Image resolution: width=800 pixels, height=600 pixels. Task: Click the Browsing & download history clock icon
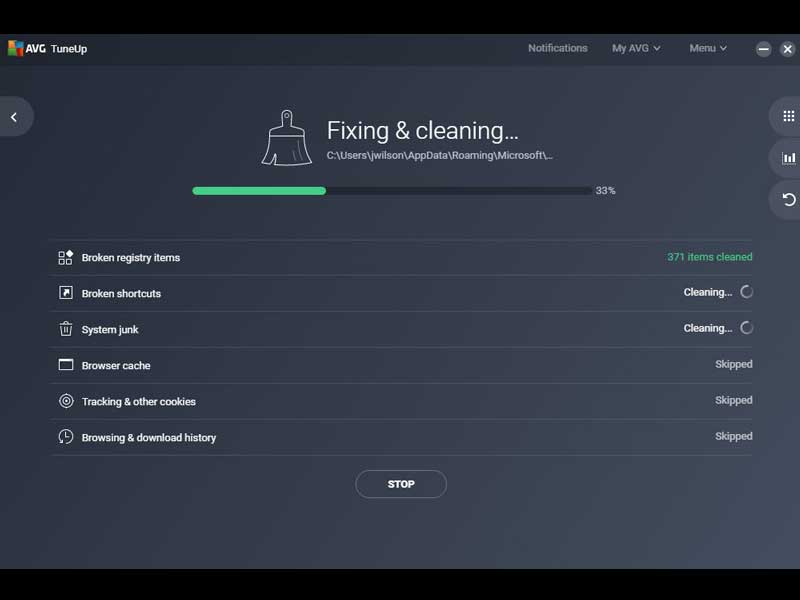66,437
